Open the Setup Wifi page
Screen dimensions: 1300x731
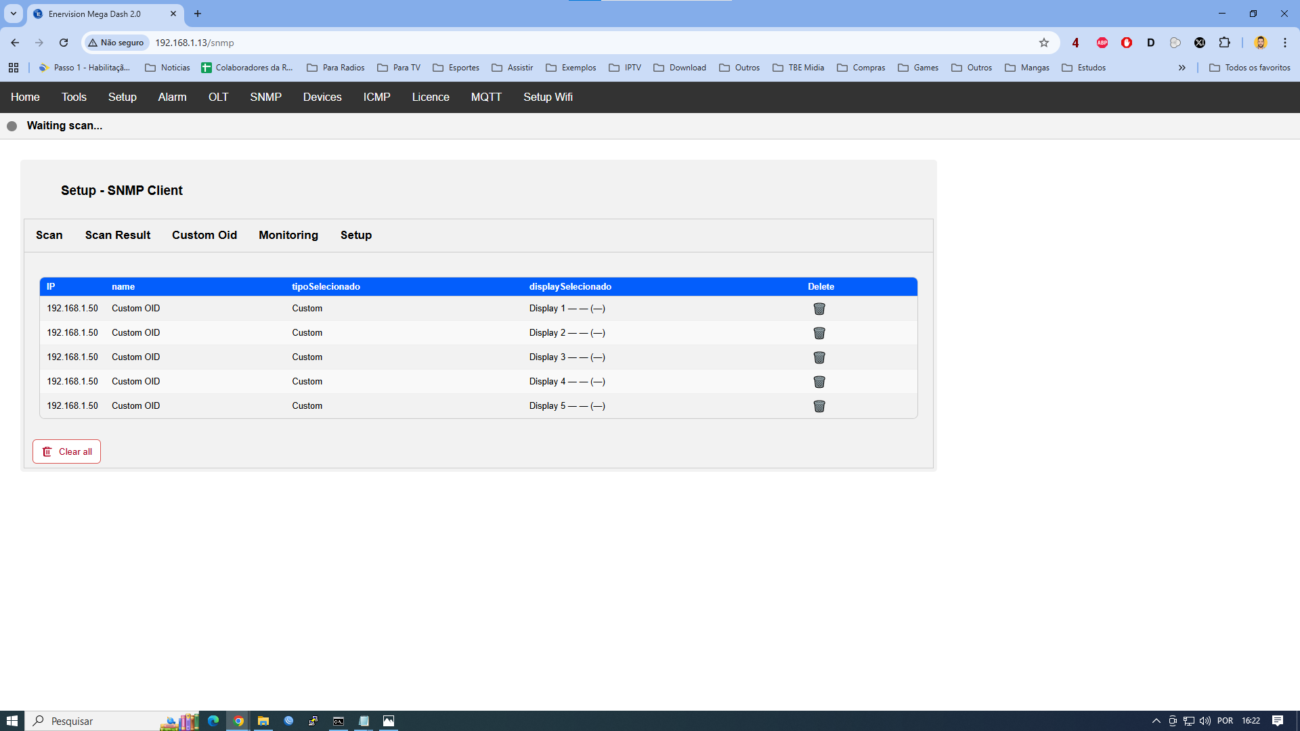[548, 97]
